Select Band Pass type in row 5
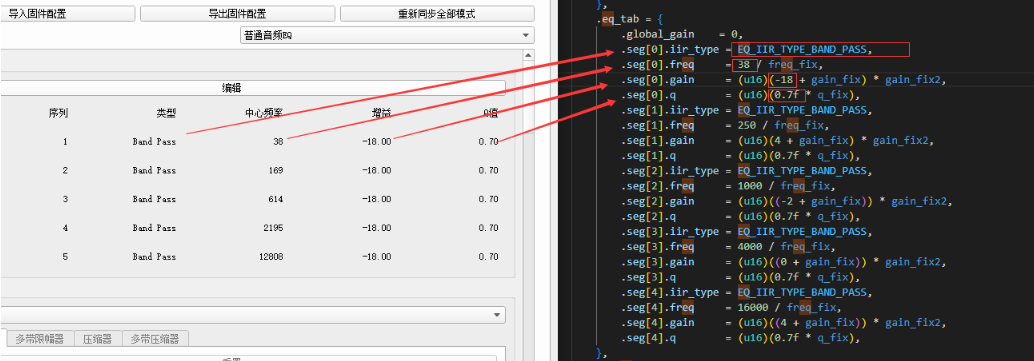Viewport: 1034px width, 361px height. click(154, 256)
